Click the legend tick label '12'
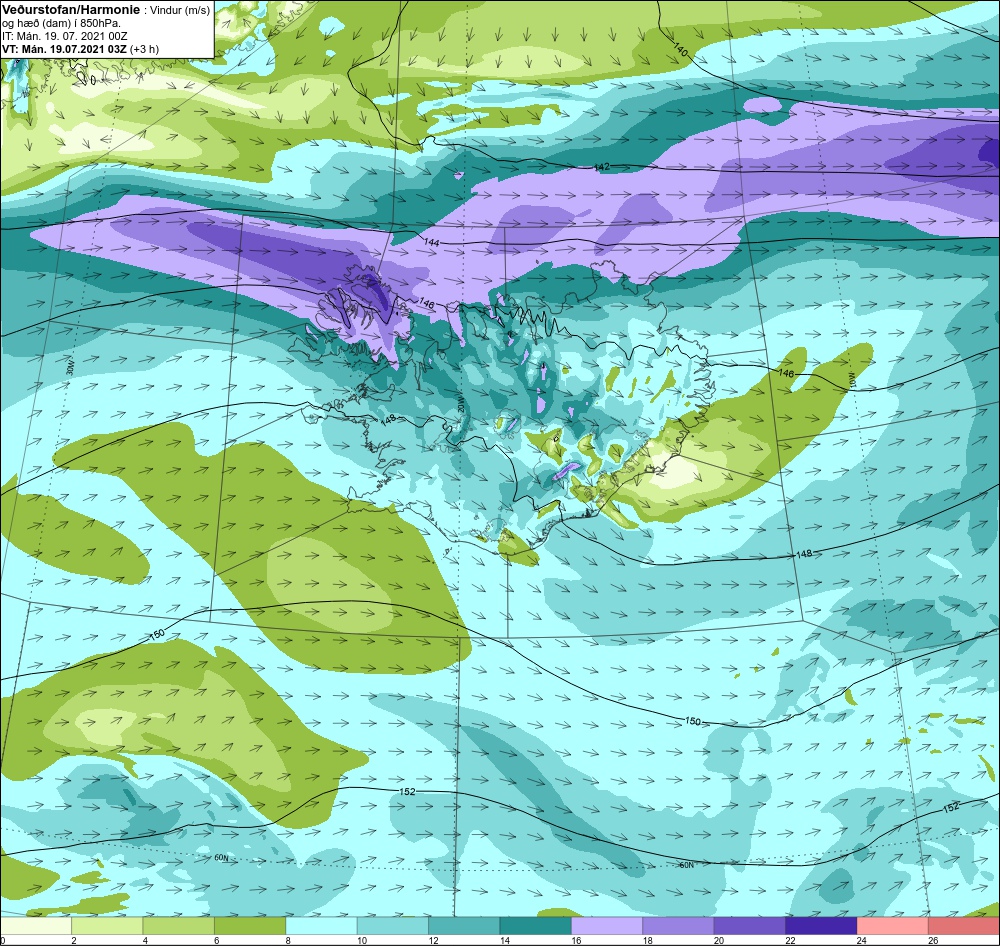The width and height of the screenshot is (1000, 946). click(433, 940)
